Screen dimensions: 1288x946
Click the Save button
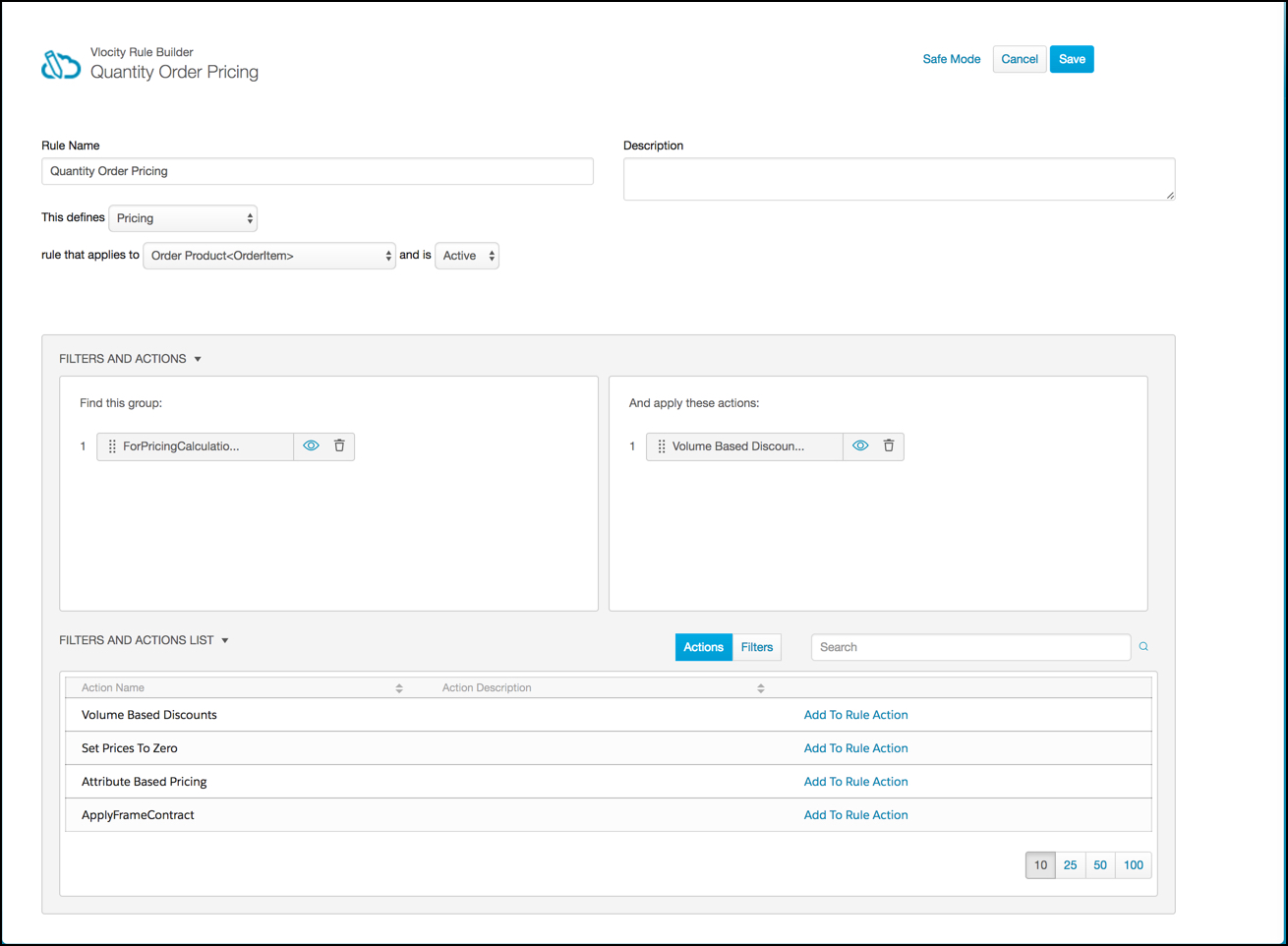tap(1072, 59)
